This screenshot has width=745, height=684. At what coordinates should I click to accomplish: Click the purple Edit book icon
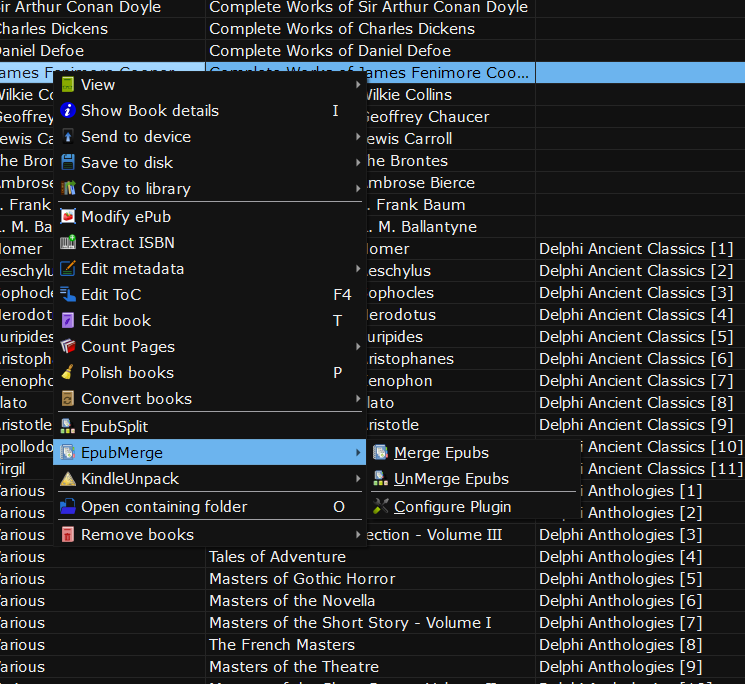(x=68, y=321)
